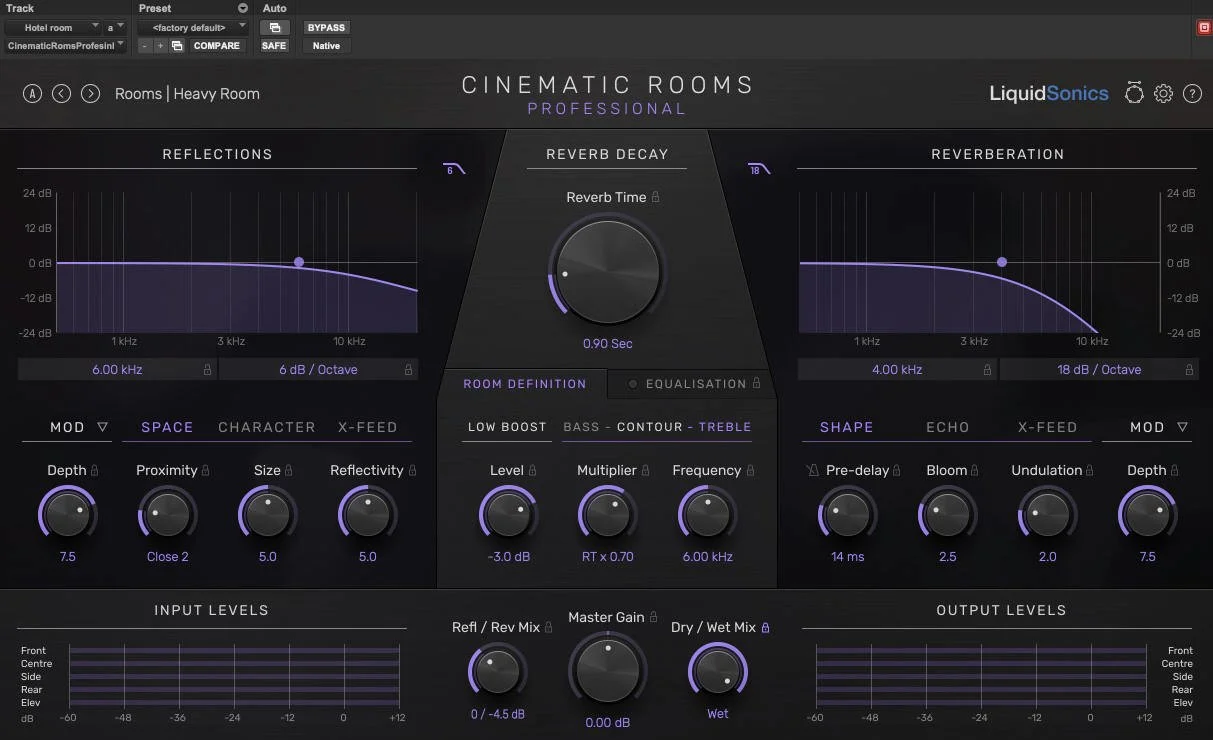Toggle the Pre-delay parameter lock
The height and width of the screenshot is (740, 1213).
pos(897,470)
